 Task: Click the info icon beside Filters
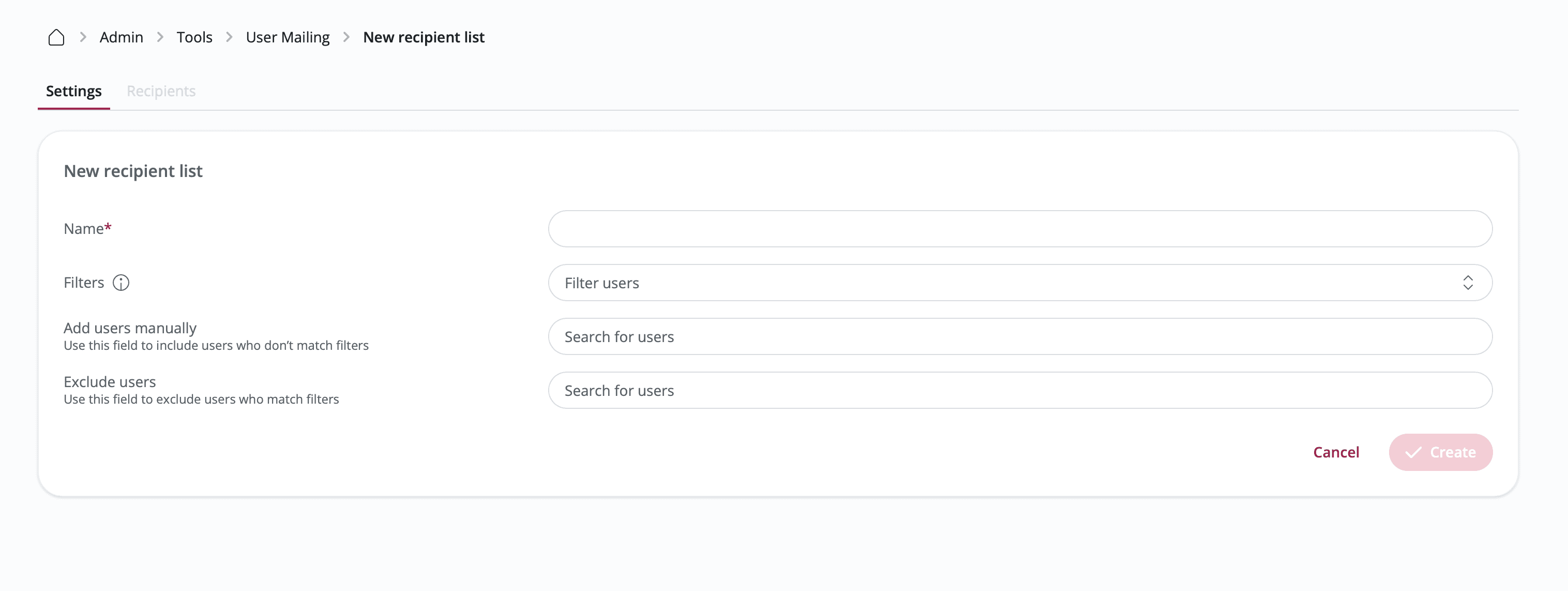pyautogui.click(x=121, y=283)
